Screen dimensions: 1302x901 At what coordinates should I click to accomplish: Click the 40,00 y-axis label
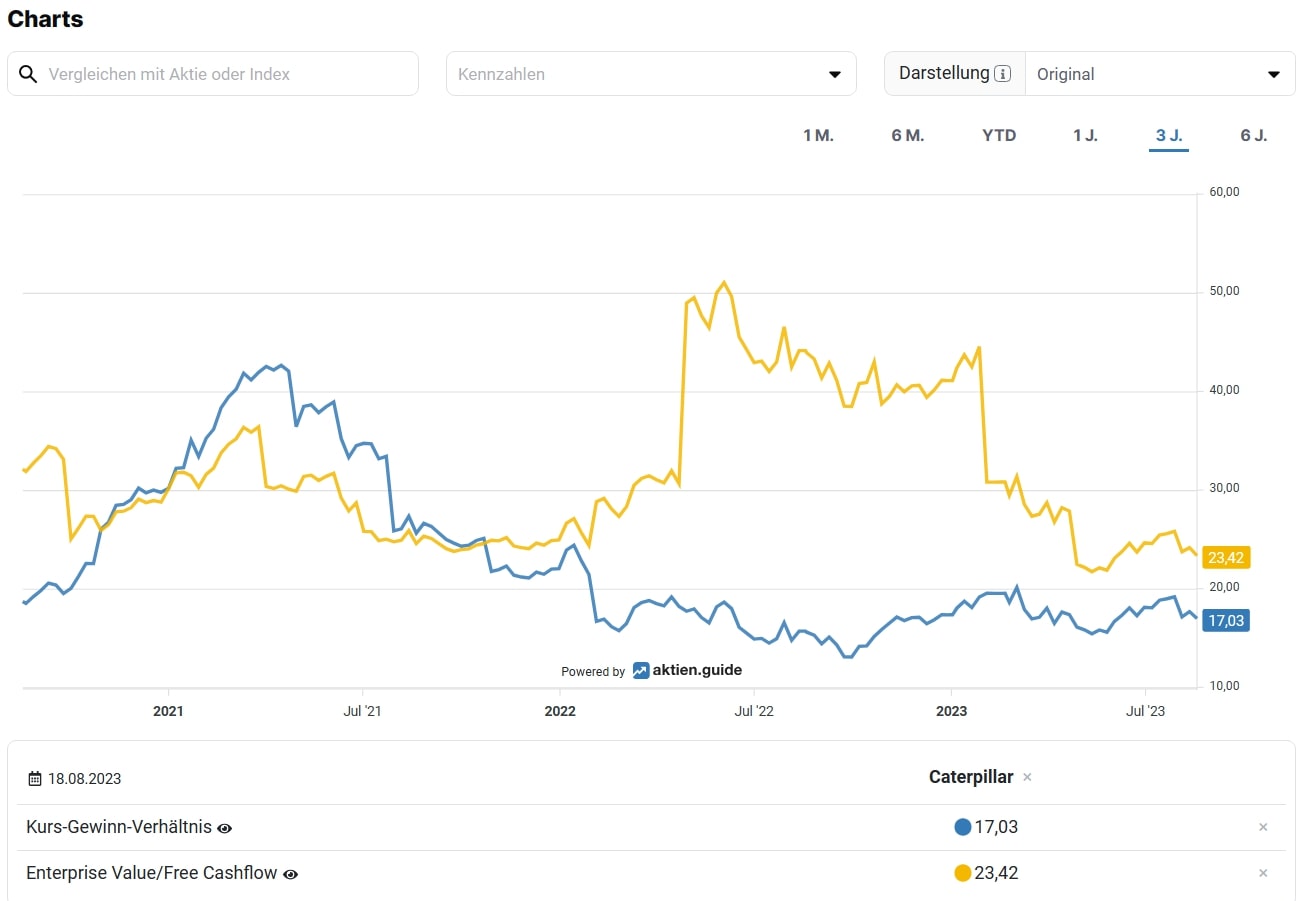(1224, 390)
